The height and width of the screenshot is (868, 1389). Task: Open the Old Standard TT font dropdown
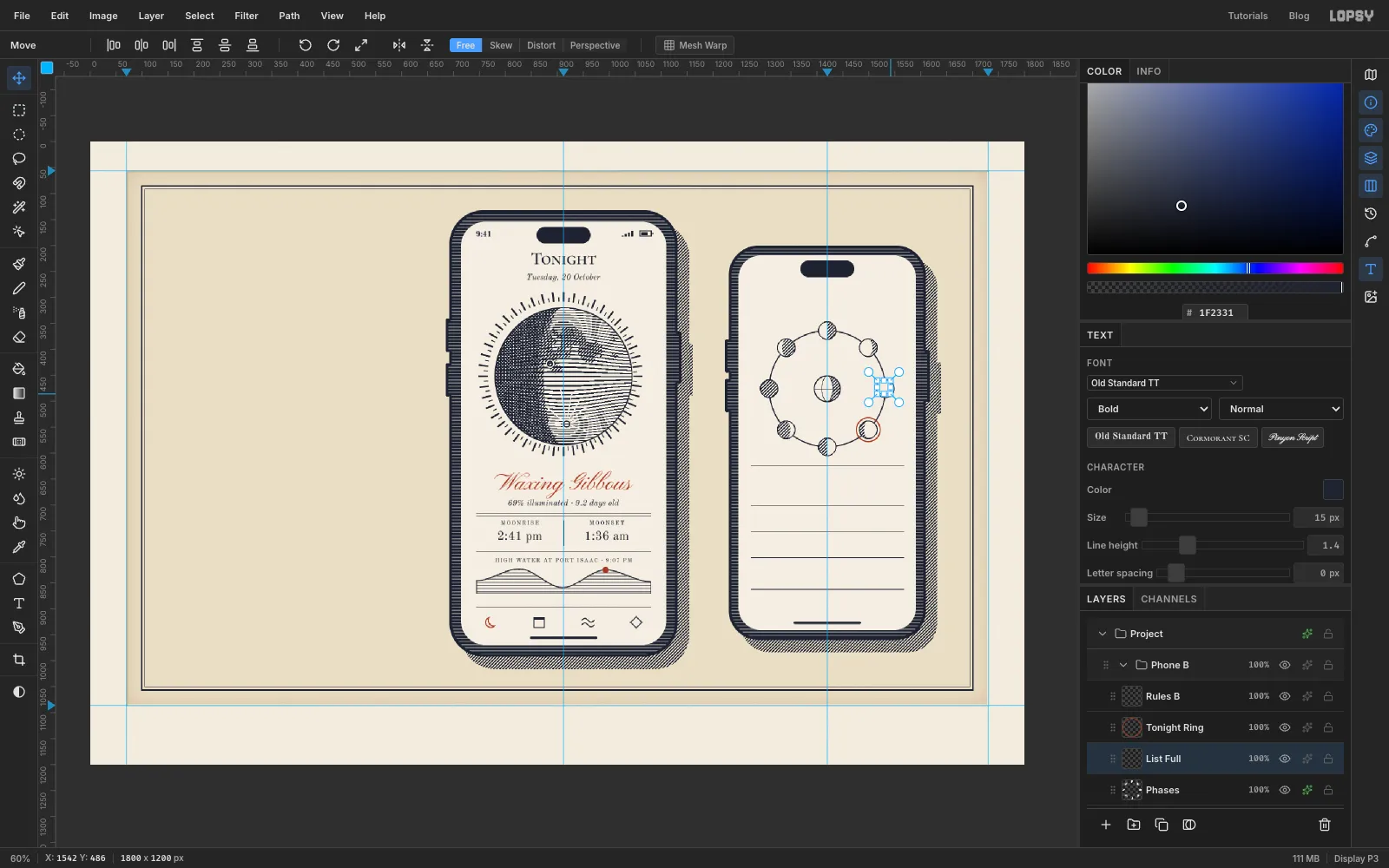(1164, 383)
